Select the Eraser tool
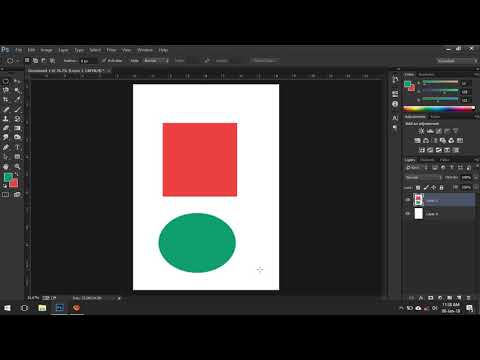 point(6,128)
